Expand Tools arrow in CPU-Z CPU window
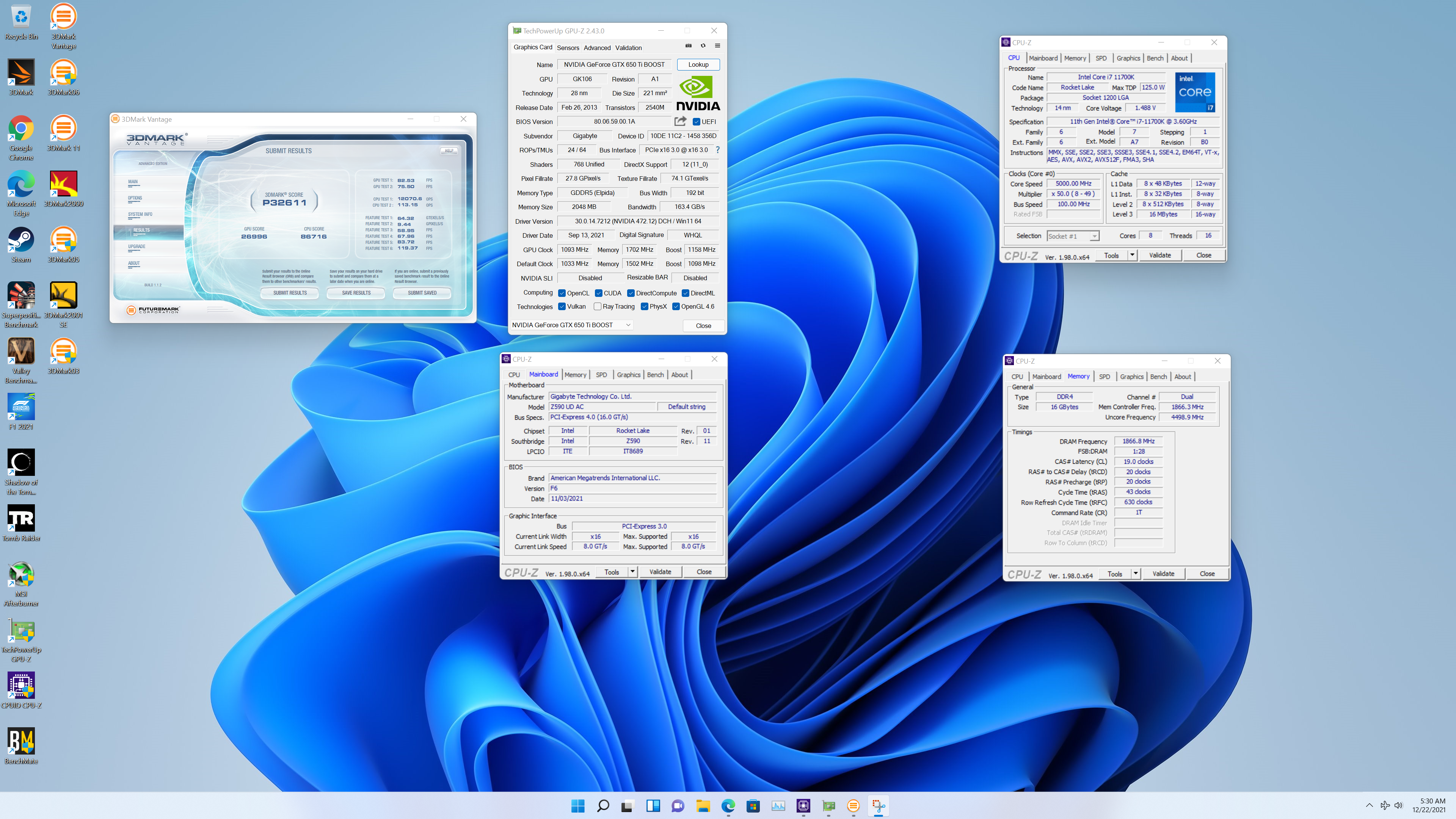This screenshot has width=1456, height=819. point(1132,255)
